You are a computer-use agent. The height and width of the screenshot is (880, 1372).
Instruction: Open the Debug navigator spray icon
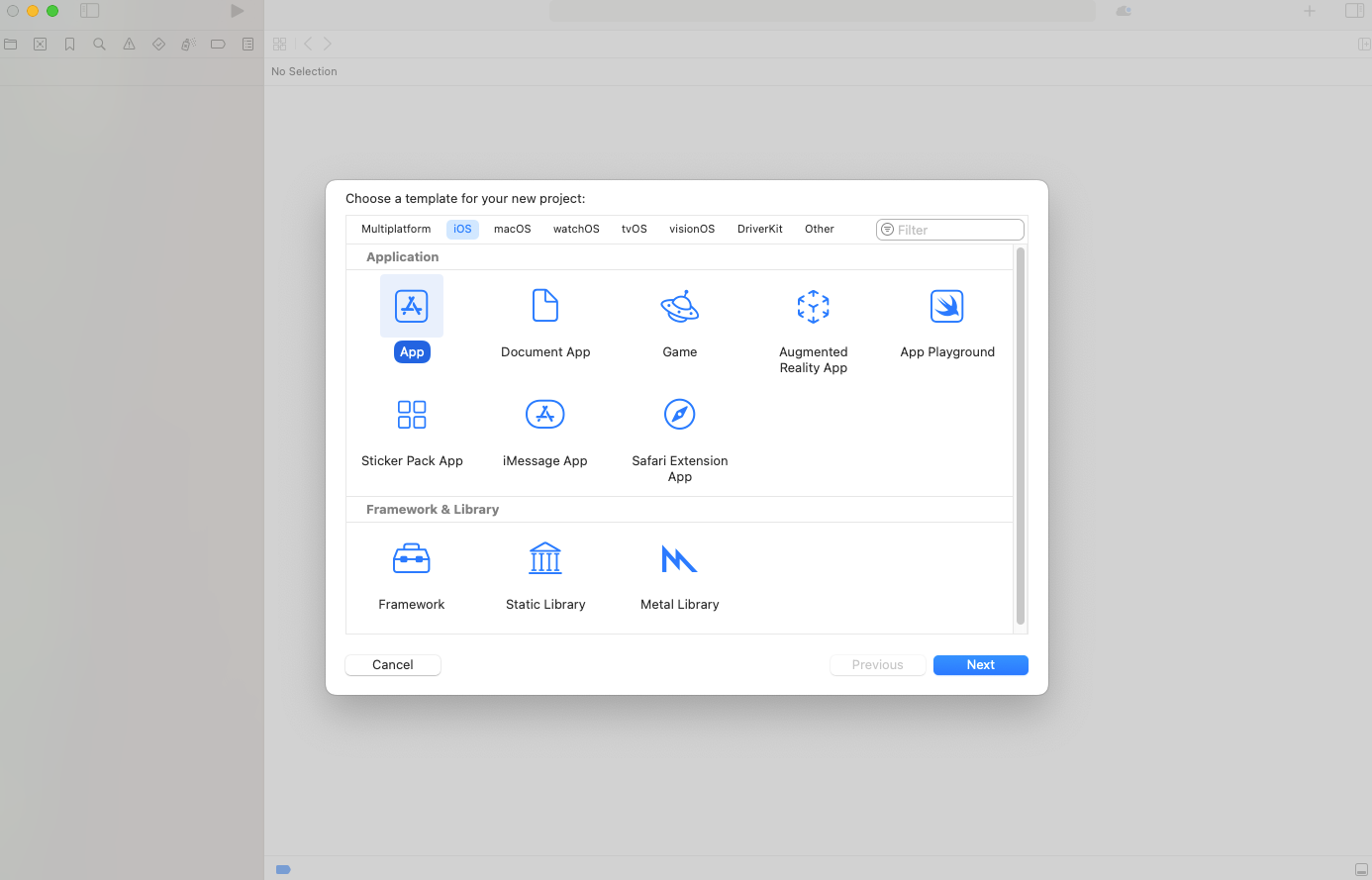[x=189, y=45]
